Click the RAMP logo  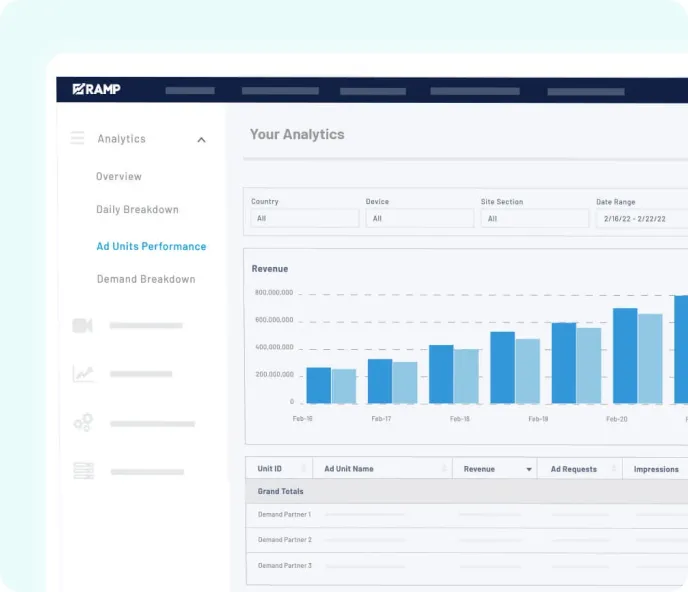tap(97, 89)
